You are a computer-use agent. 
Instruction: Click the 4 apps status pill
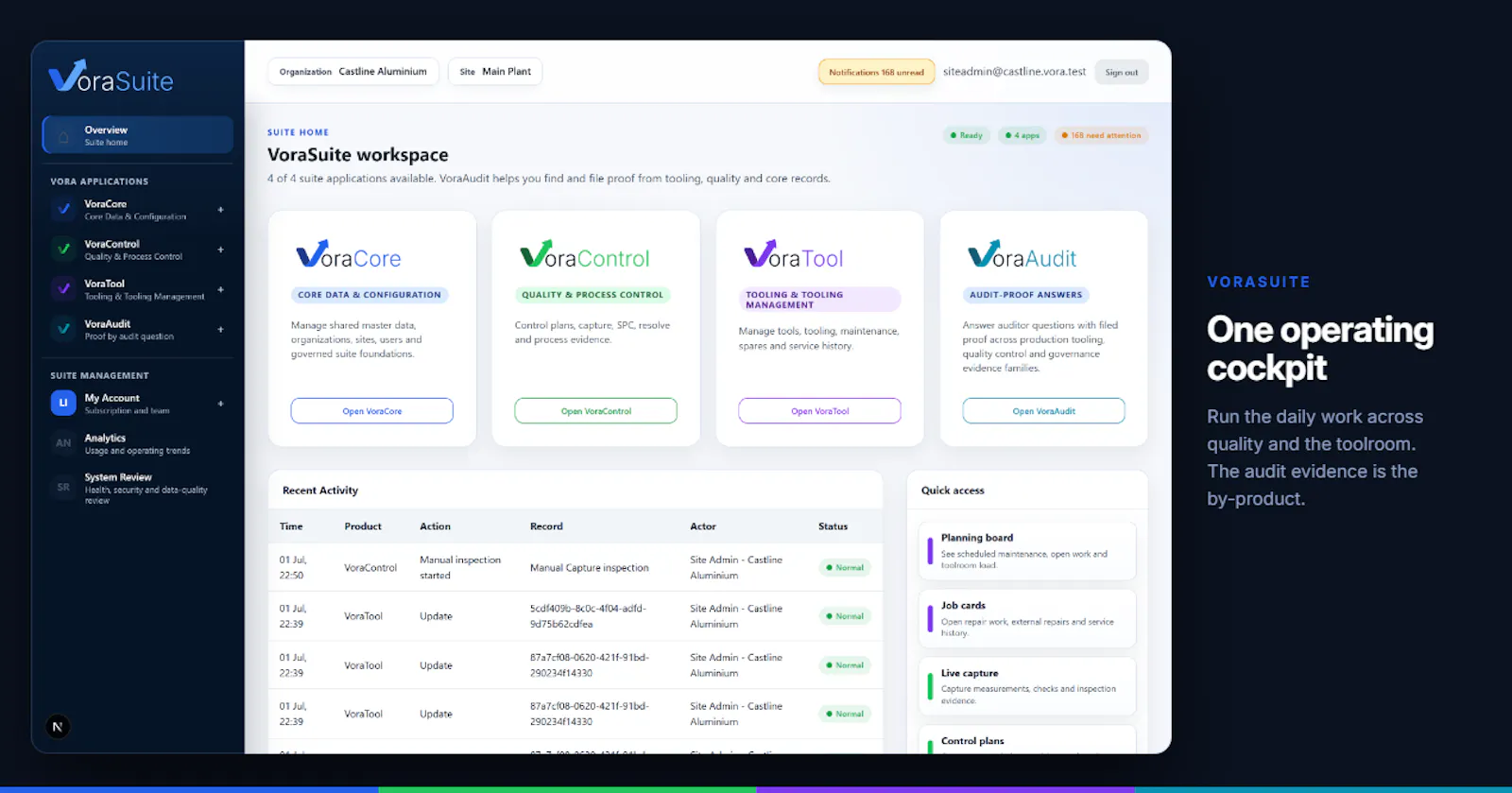click(x=1022, y=135)
